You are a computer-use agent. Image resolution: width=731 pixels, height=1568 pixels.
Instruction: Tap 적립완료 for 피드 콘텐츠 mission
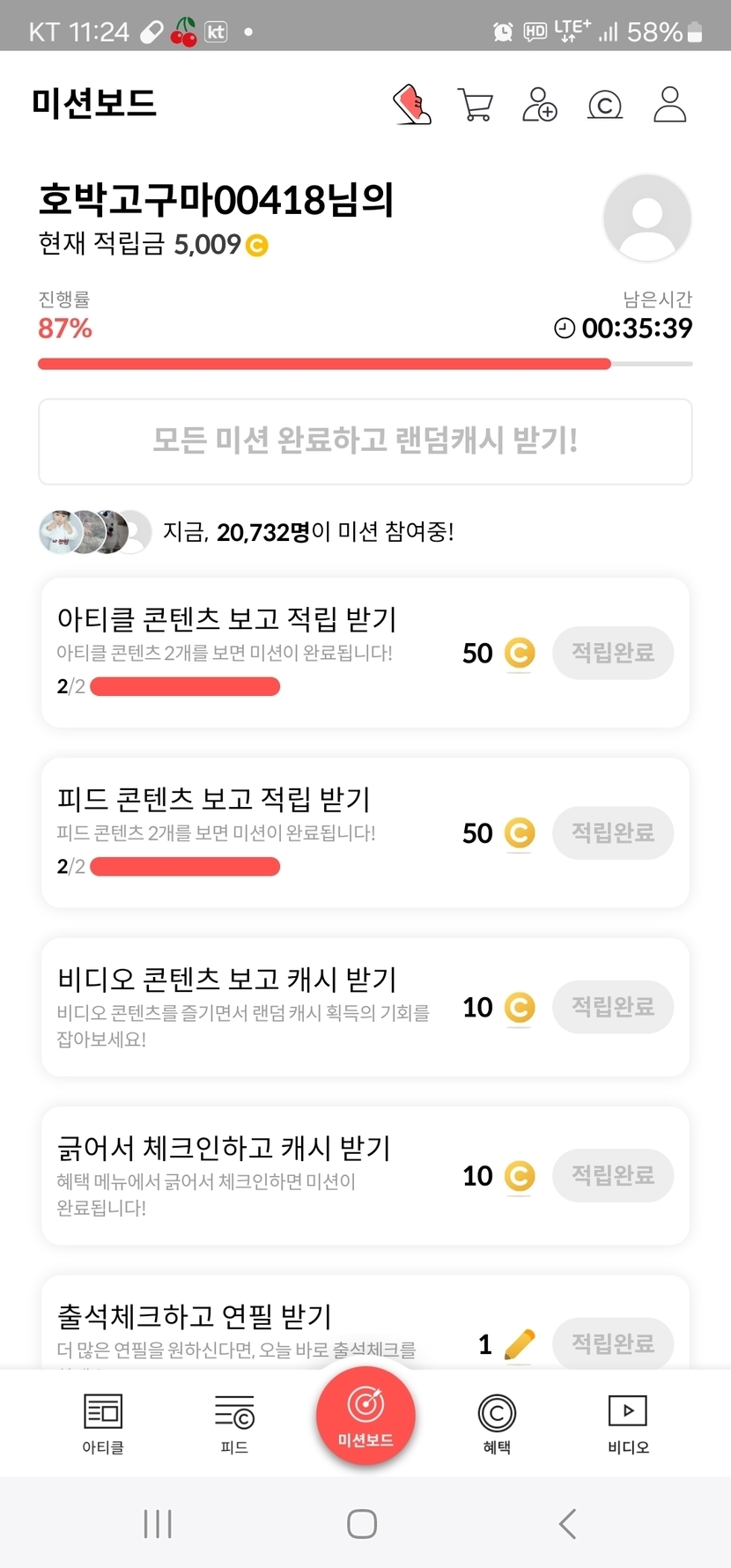pos(613,832)
